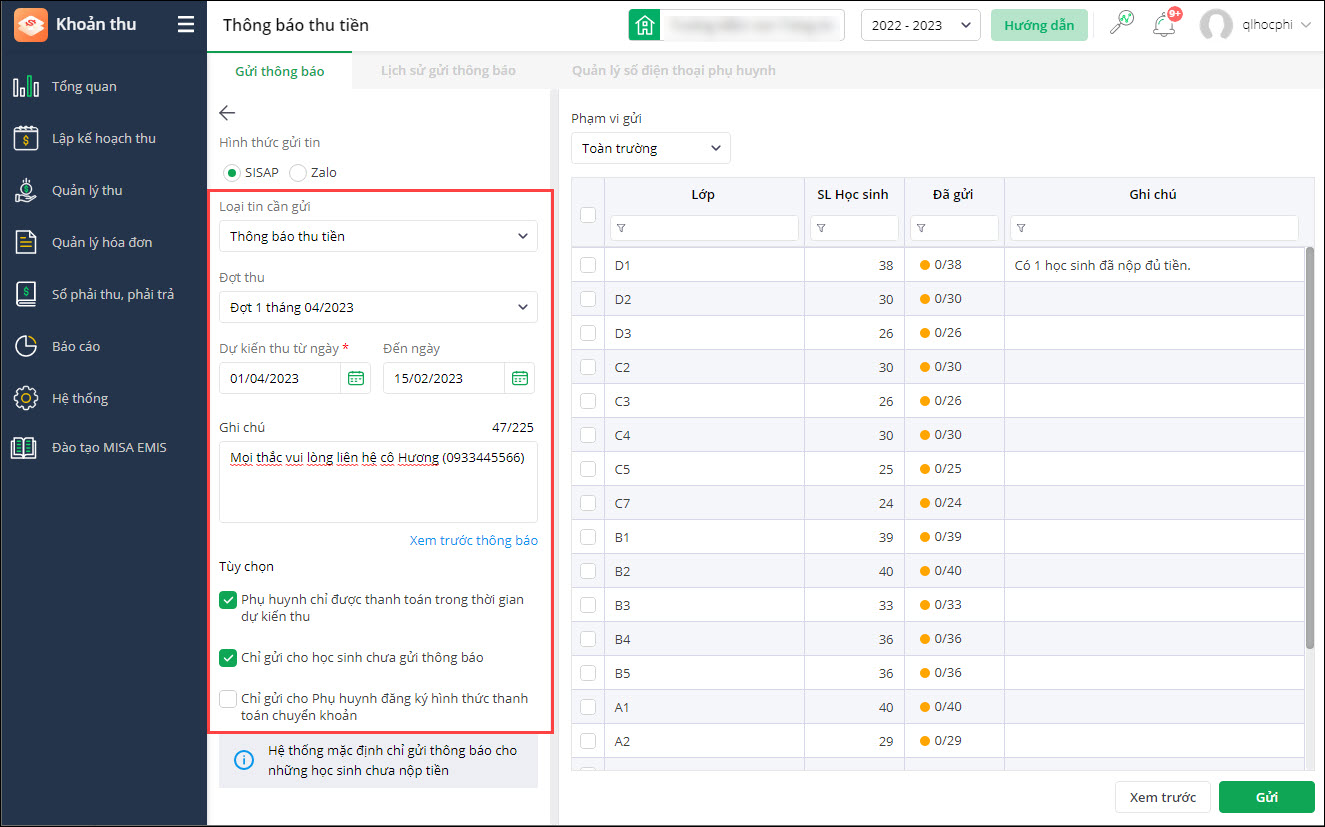Click the Lớp column filter input
Image resolution: width=1325 pixels, height=827 pixels.
click(x=704, y=228)
